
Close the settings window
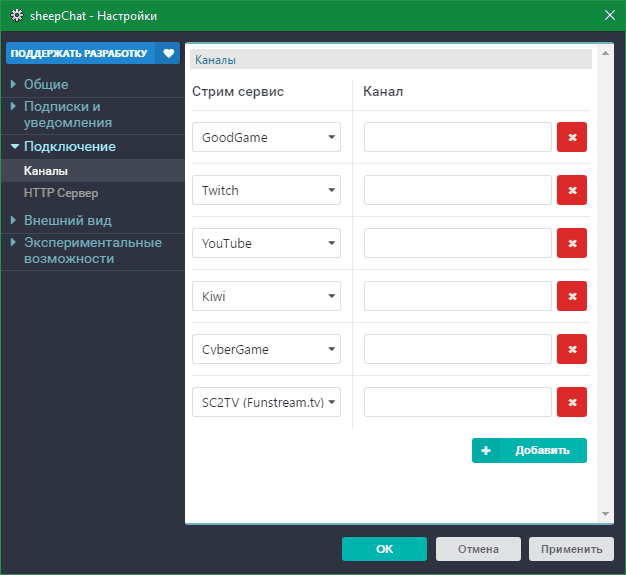tap(610, 15)
